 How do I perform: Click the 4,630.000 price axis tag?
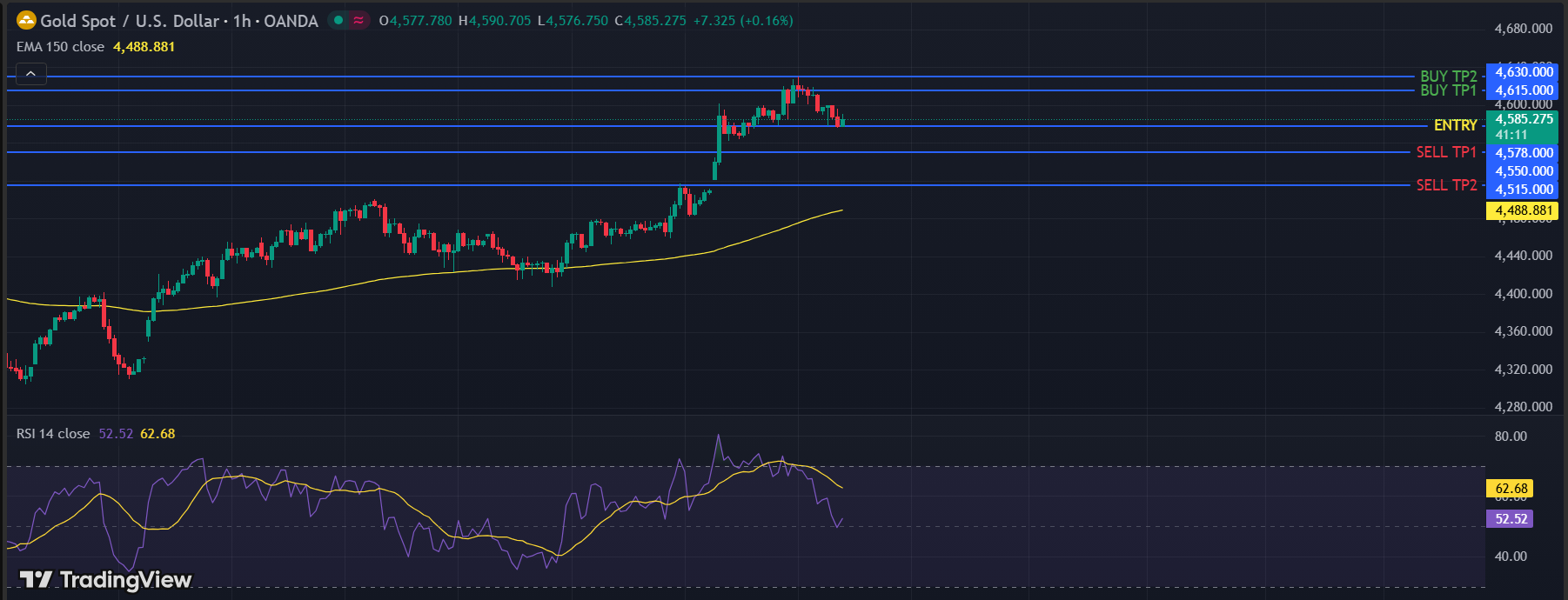coord(1523,72)
